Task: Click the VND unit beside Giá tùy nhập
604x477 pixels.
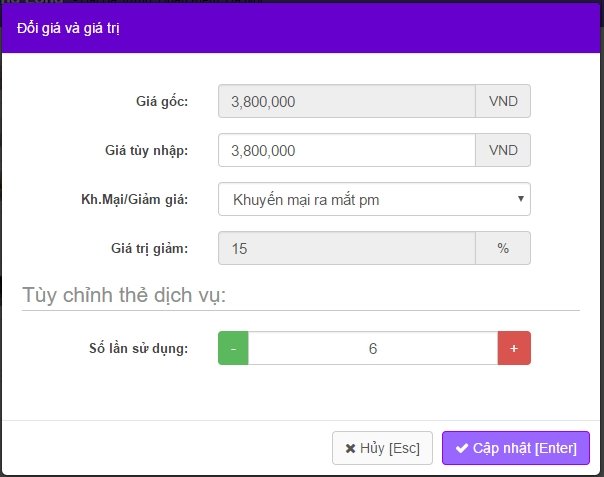Action: (503, 150)
